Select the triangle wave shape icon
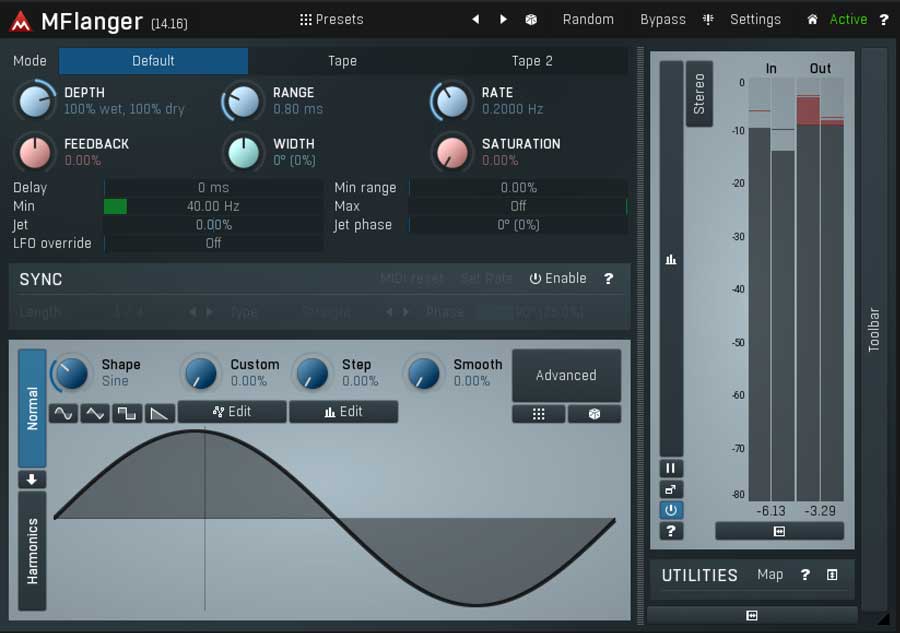Viewport: 900px width, 633px height. coord(95,413)
